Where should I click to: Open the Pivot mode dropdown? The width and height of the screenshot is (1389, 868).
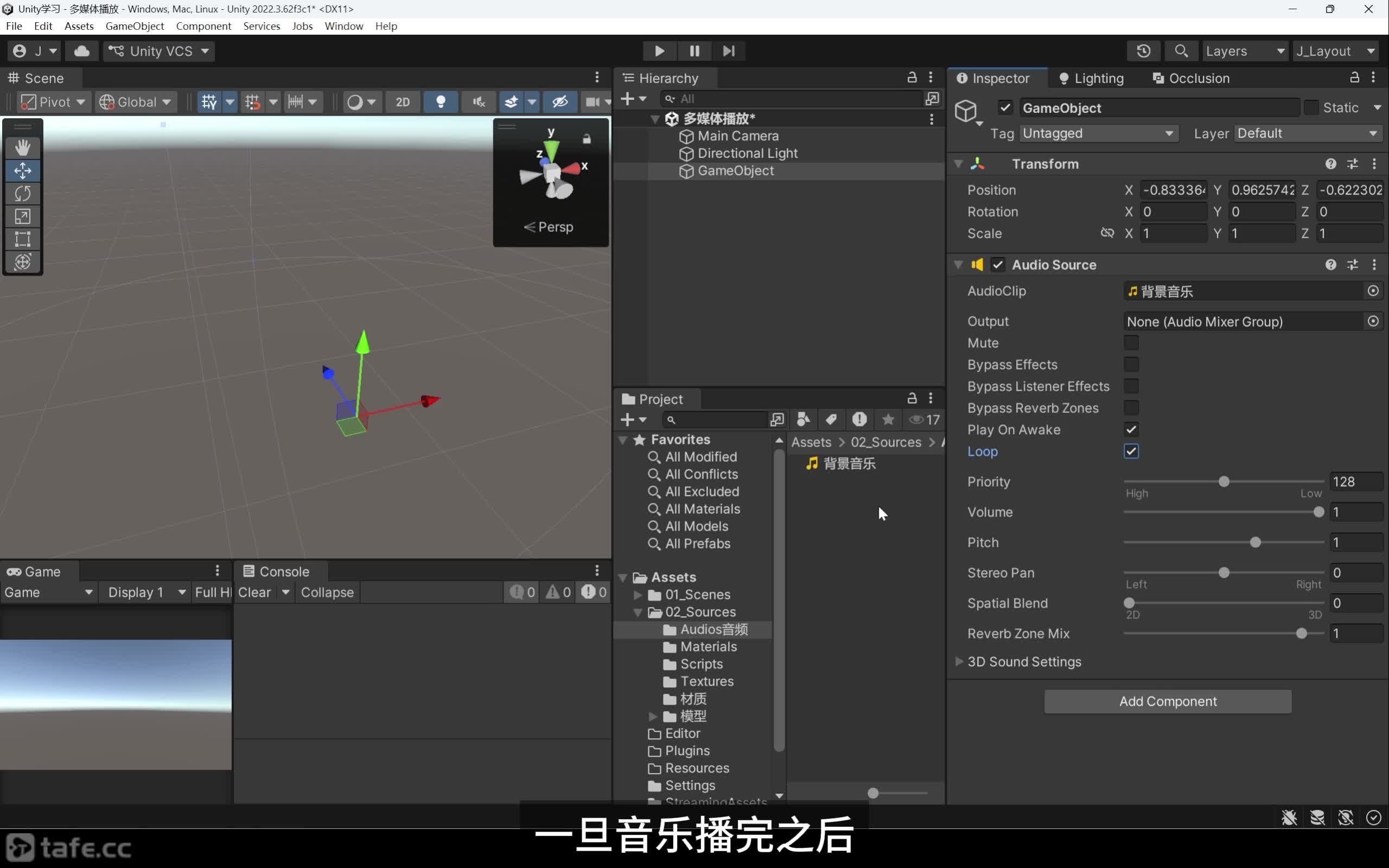click(53, 102)
